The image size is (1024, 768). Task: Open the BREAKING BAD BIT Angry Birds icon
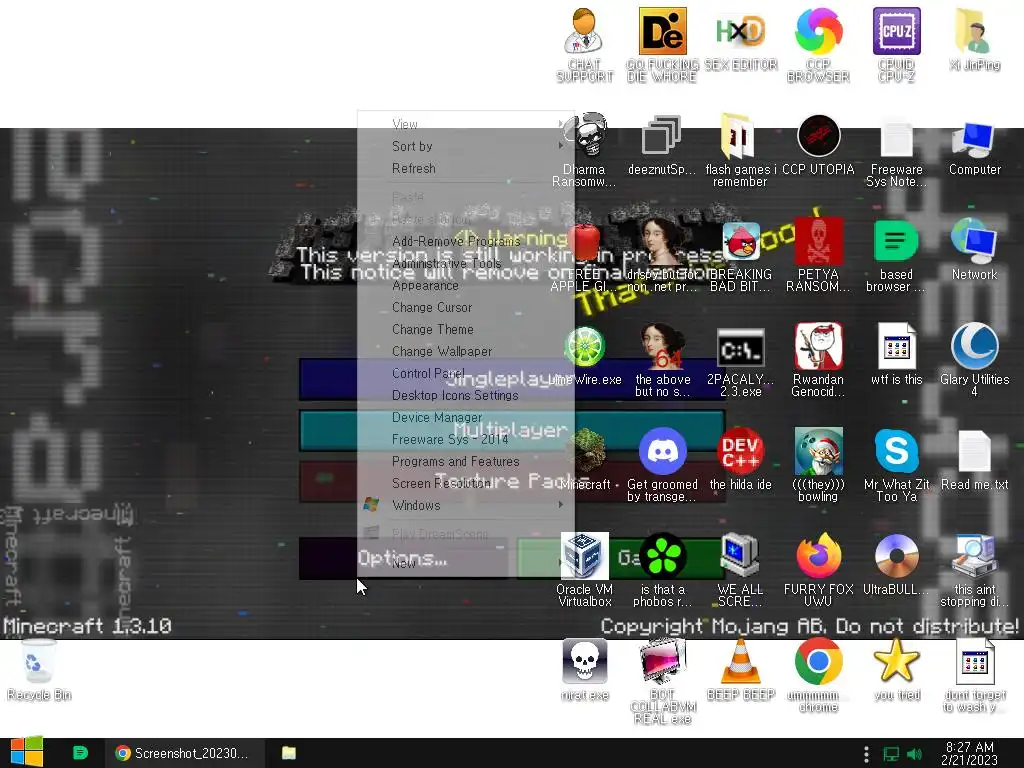coord(740,242)
